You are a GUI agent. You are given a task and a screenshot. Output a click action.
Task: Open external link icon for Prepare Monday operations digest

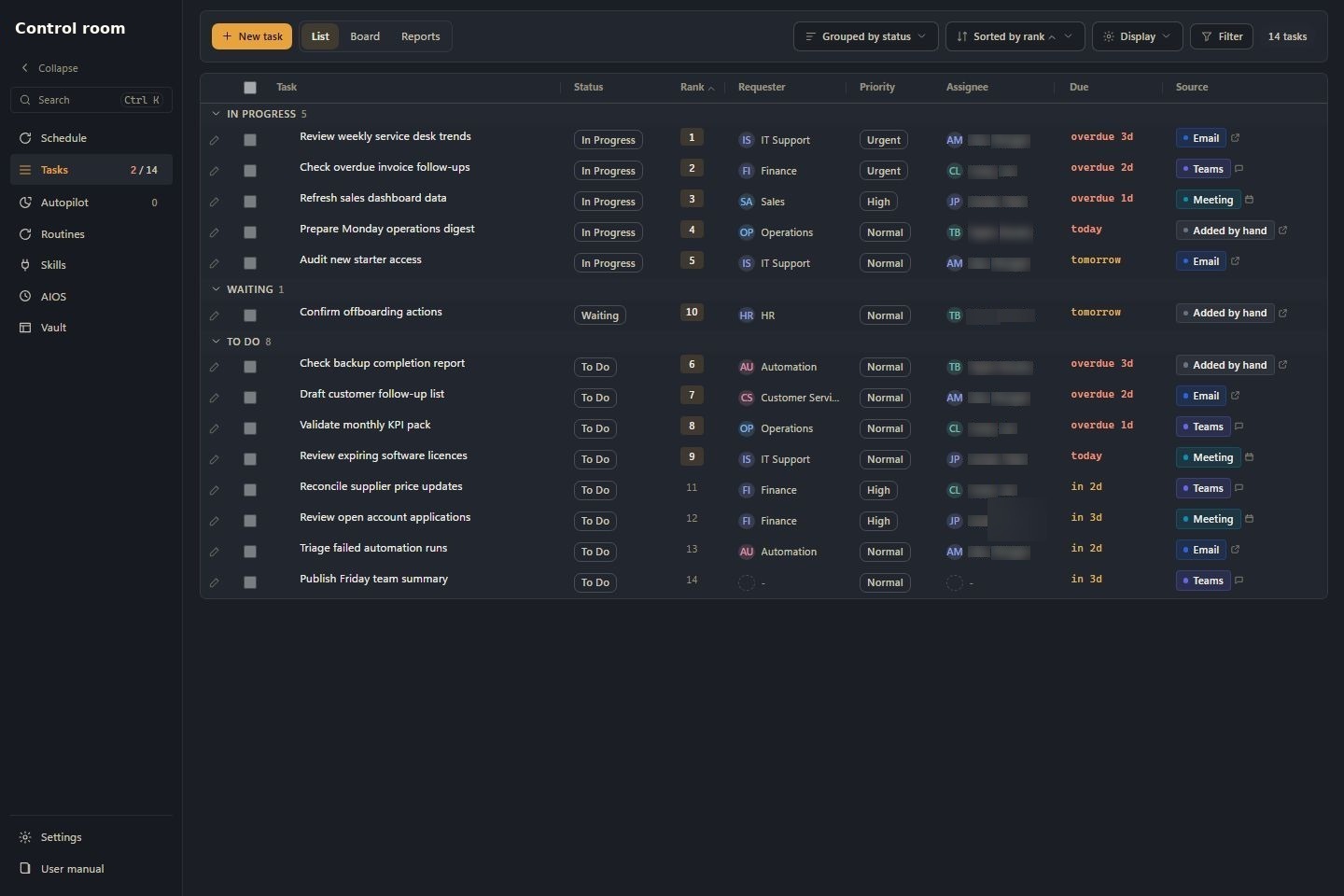coord(1282,231)
